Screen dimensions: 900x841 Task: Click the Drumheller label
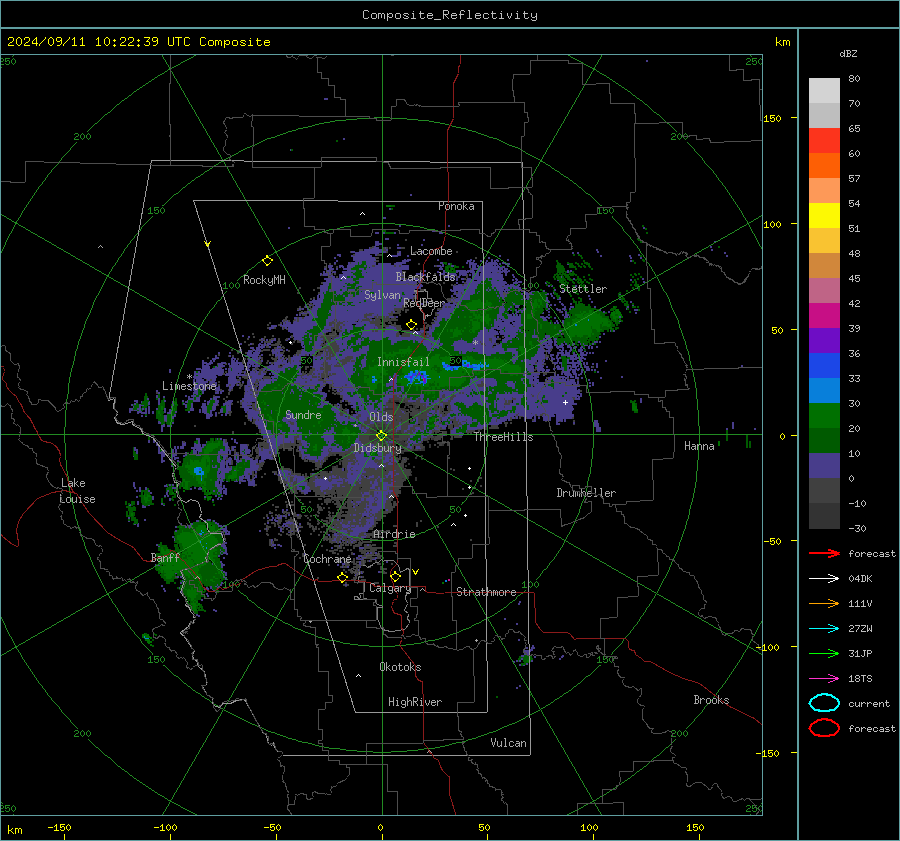586,493
